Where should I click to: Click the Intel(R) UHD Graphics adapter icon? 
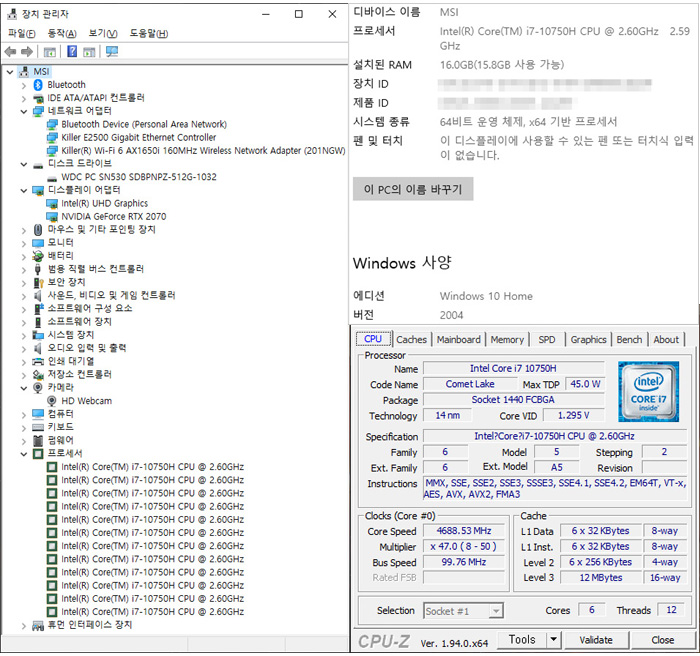click(52, 204)
